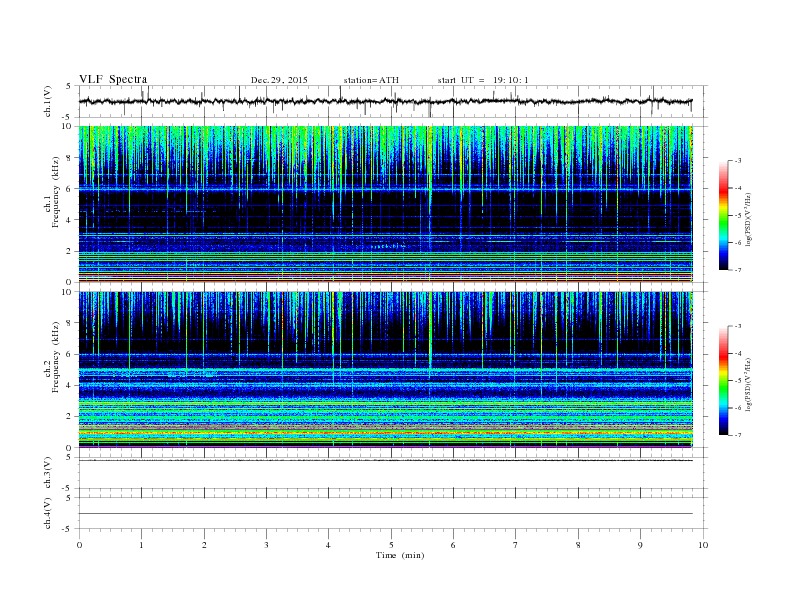Screen dimensions: 792x612
Task: Click inside the ch.2 spectrogram panel
Action: click(386, 370)
